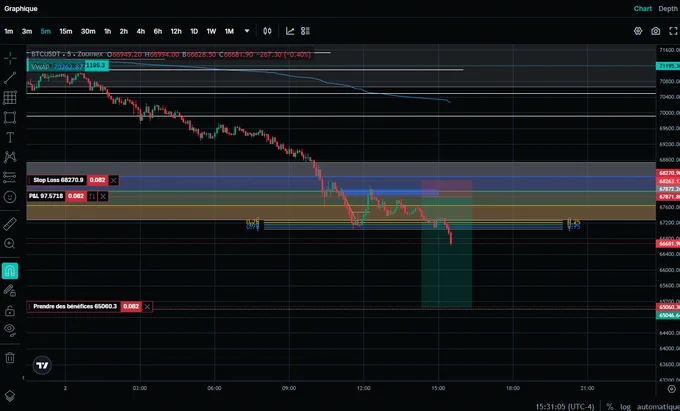Click the Prendre des bénéfices 65060.3 label
This screenshot has width=680, height=411.
coord(75,307)
